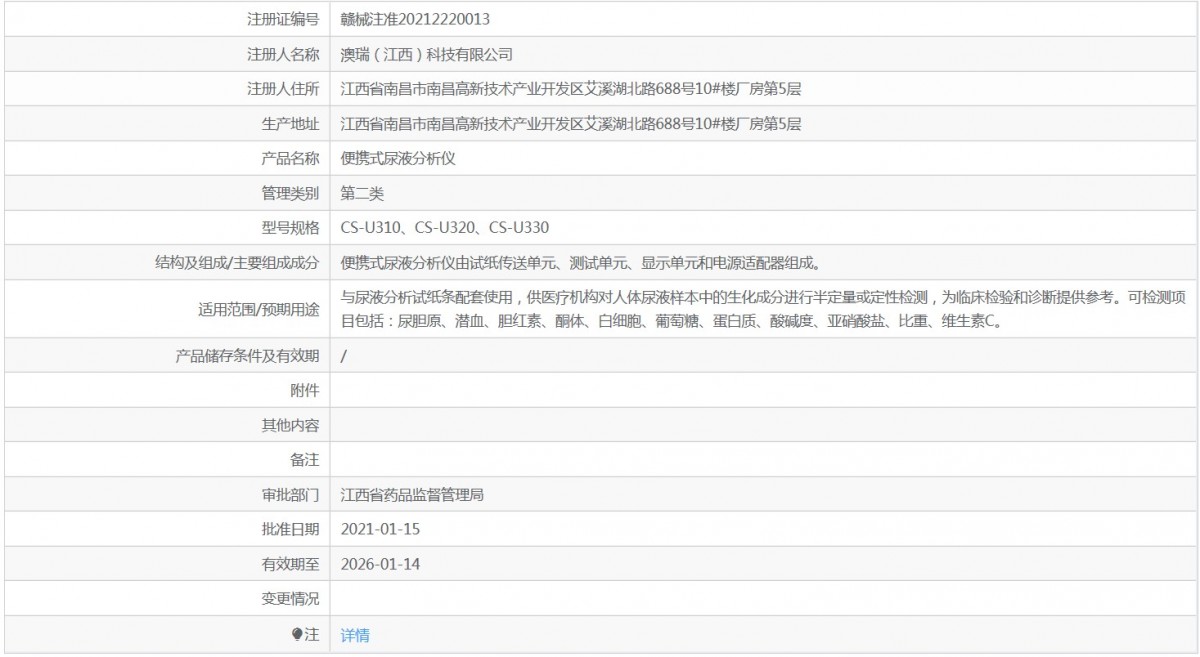This screenshot has width=1200, height=657.
Task: Click the slash value for 产品储存条件及有效期
Action: (344, 356)
